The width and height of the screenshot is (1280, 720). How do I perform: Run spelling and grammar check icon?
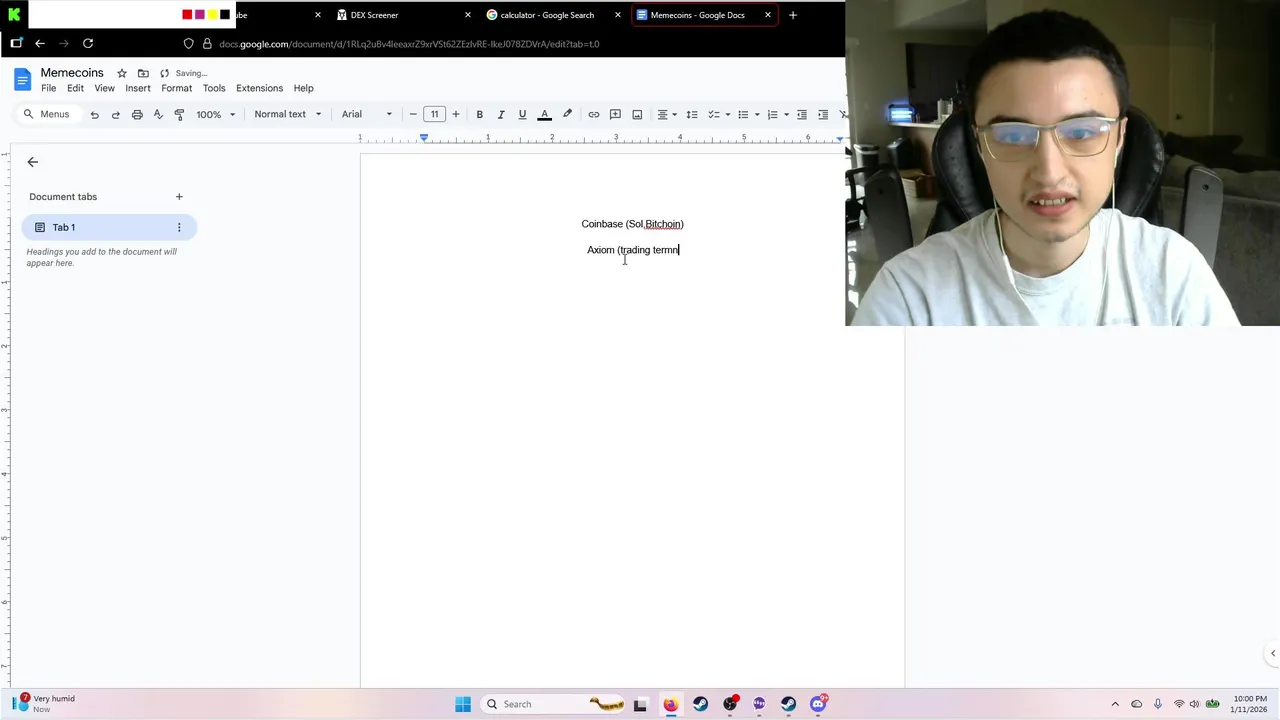[158, 114]
